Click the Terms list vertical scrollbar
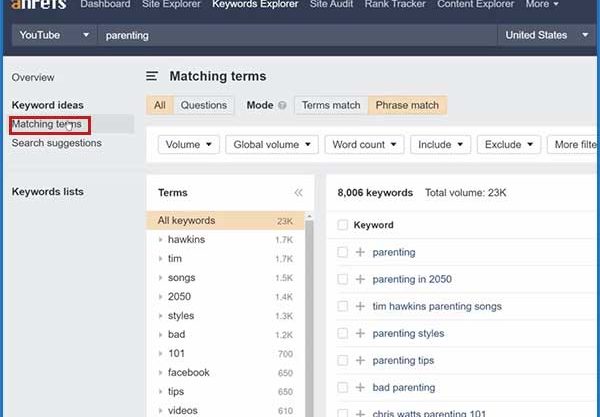Image resolution: width=600 pixels, height=417 pixels. tap(309, 316)
